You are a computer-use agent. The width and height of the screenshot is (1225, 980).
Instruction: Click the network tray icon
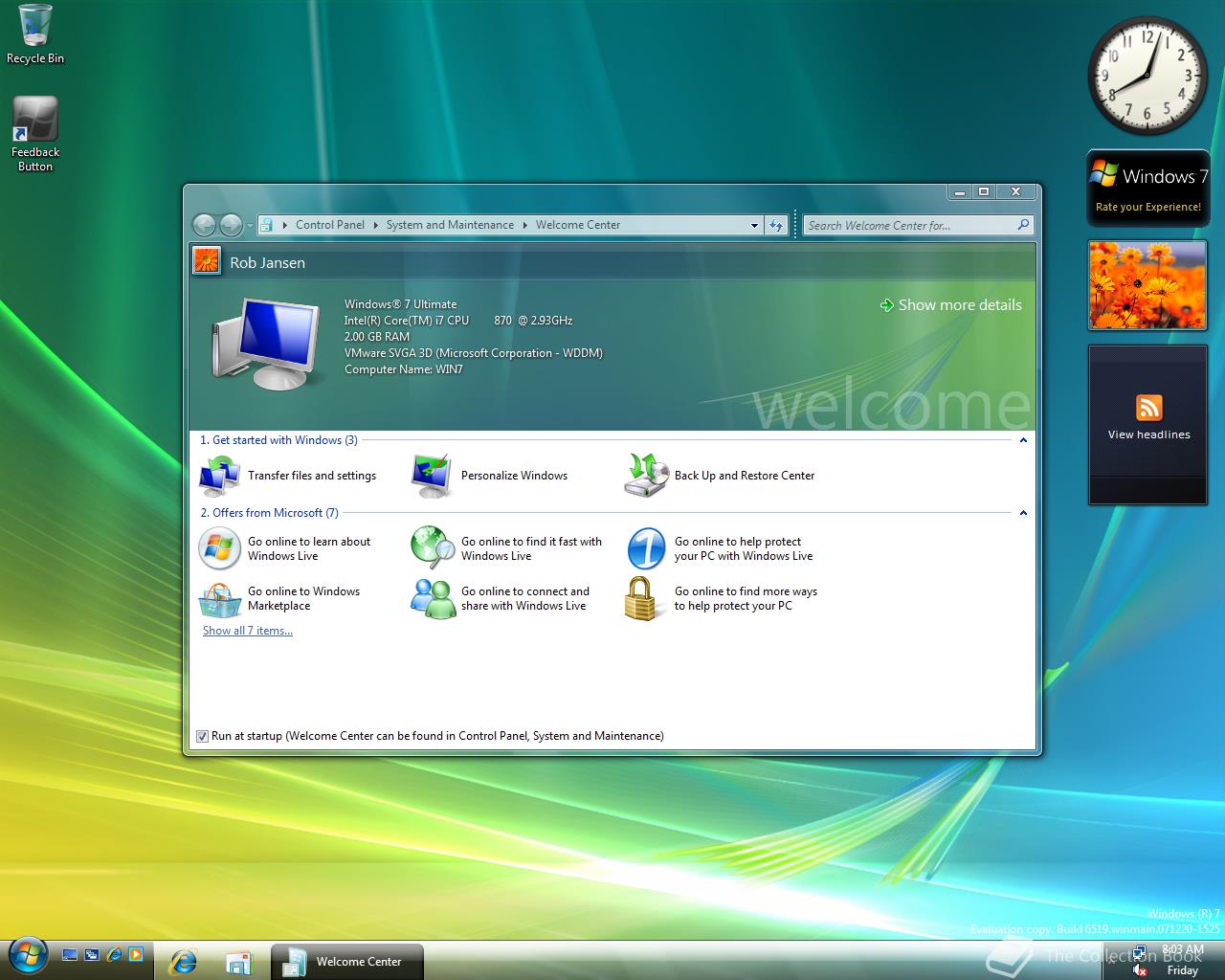pyautogui.click(x=1141, y=953)
